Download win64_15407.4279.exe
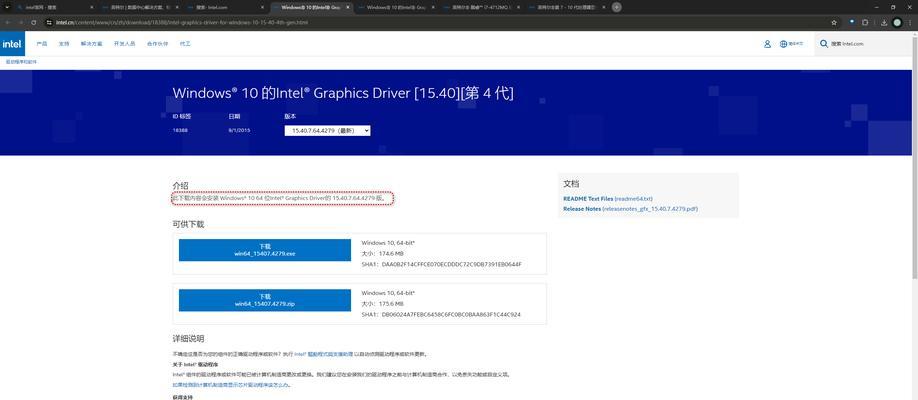Screen dimensions: 918x400 (x=265, y=250)
